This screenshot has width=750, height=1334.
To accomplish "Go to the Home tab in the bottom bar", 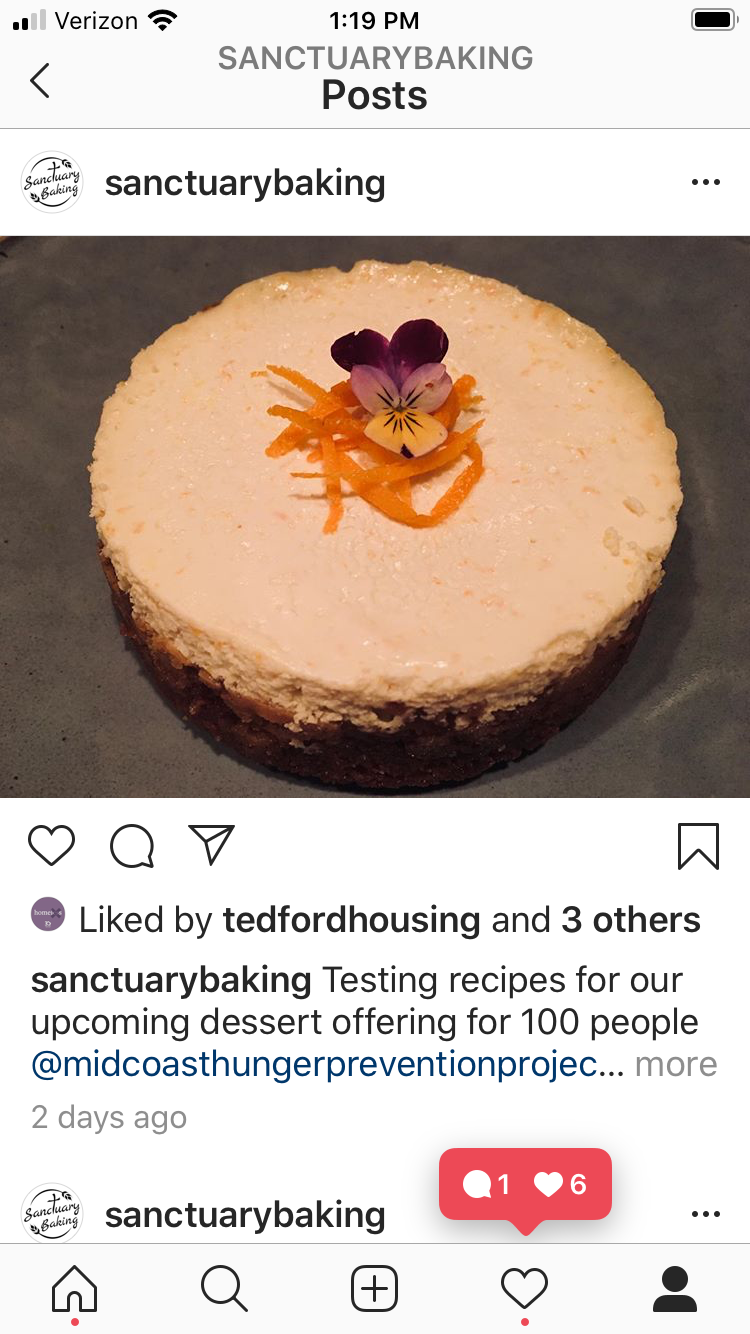I will pos(75,1288).
